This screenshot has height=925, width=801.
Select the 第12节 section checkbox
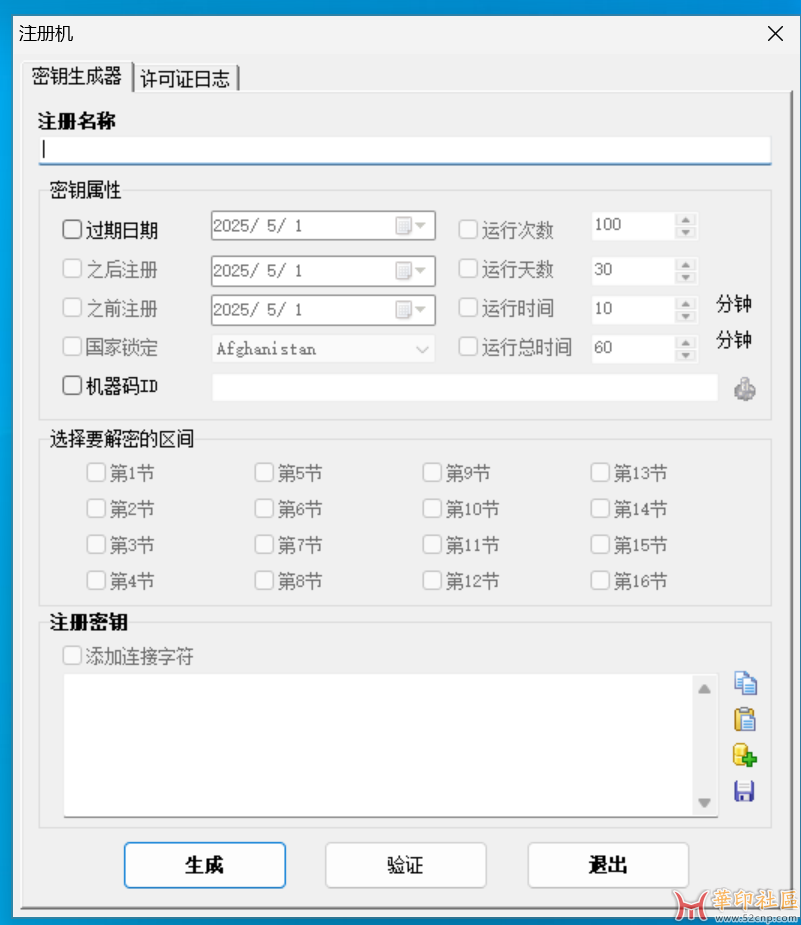click(x=432, y=581)
